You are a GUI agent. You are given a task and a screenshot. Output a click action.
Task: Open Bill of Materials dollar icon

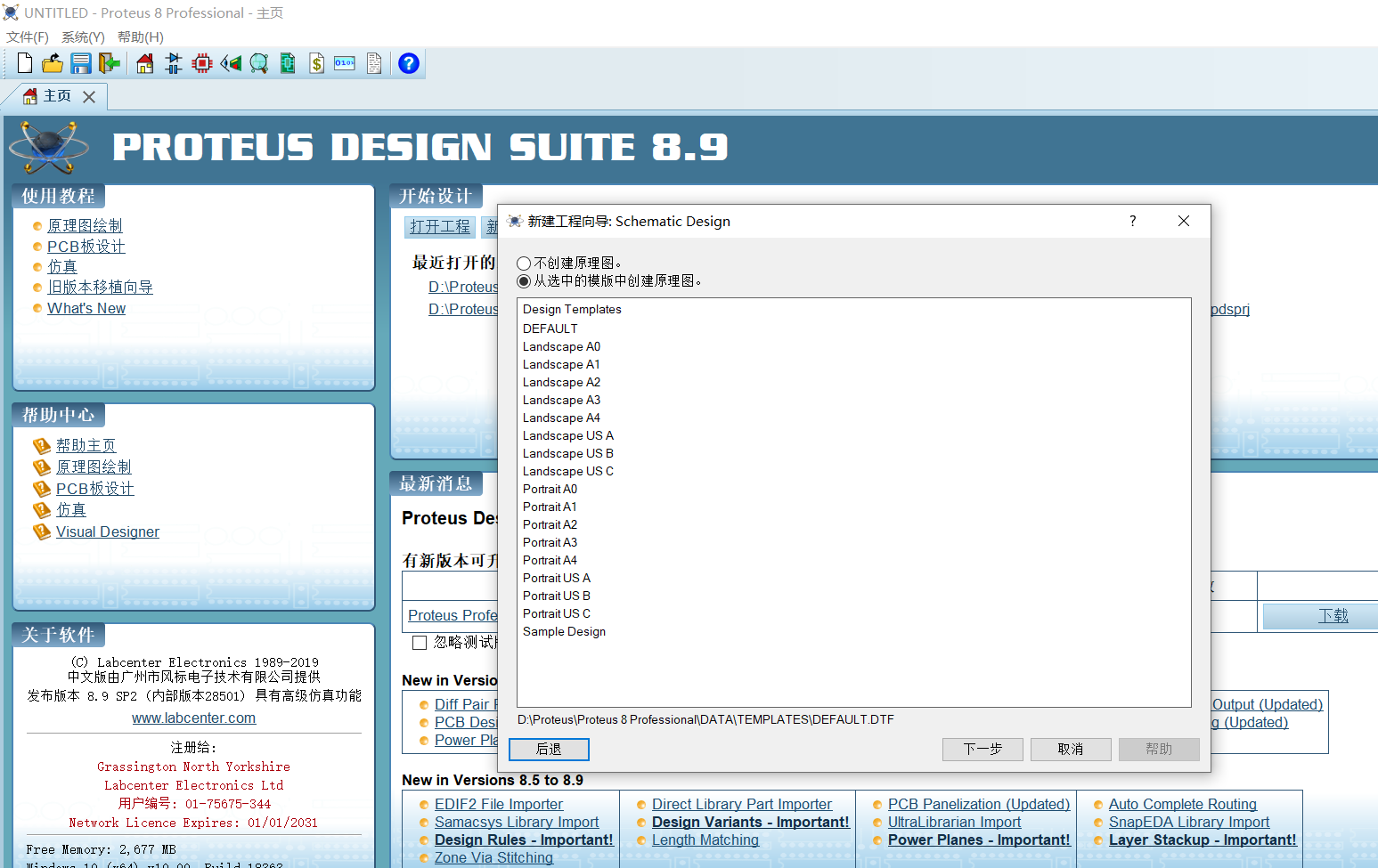click(x=316, y=63)
